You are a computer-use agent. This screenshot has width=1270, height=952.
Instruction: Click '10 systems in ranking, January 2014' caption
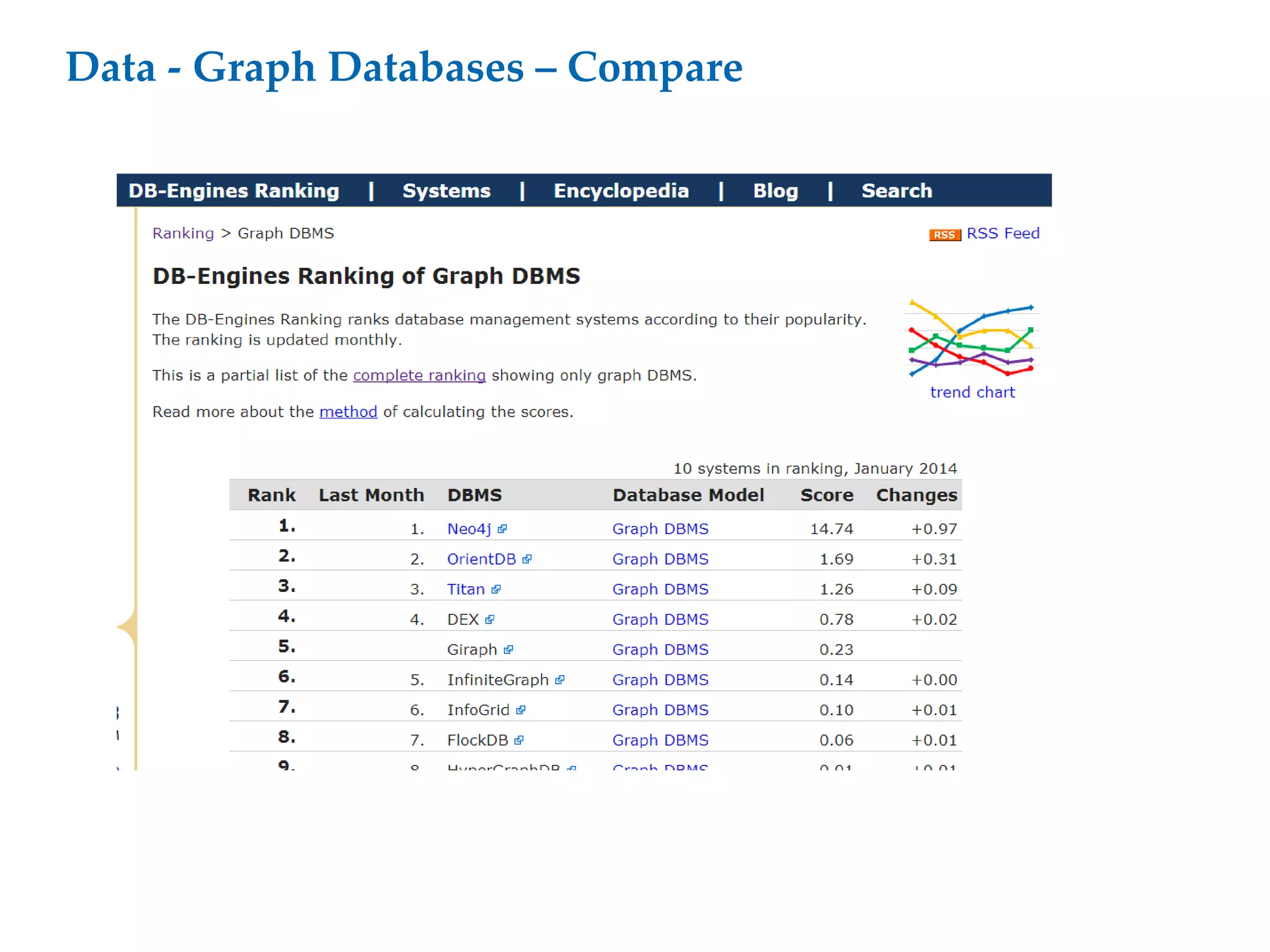pyautogui.click(x=815, y=469)
